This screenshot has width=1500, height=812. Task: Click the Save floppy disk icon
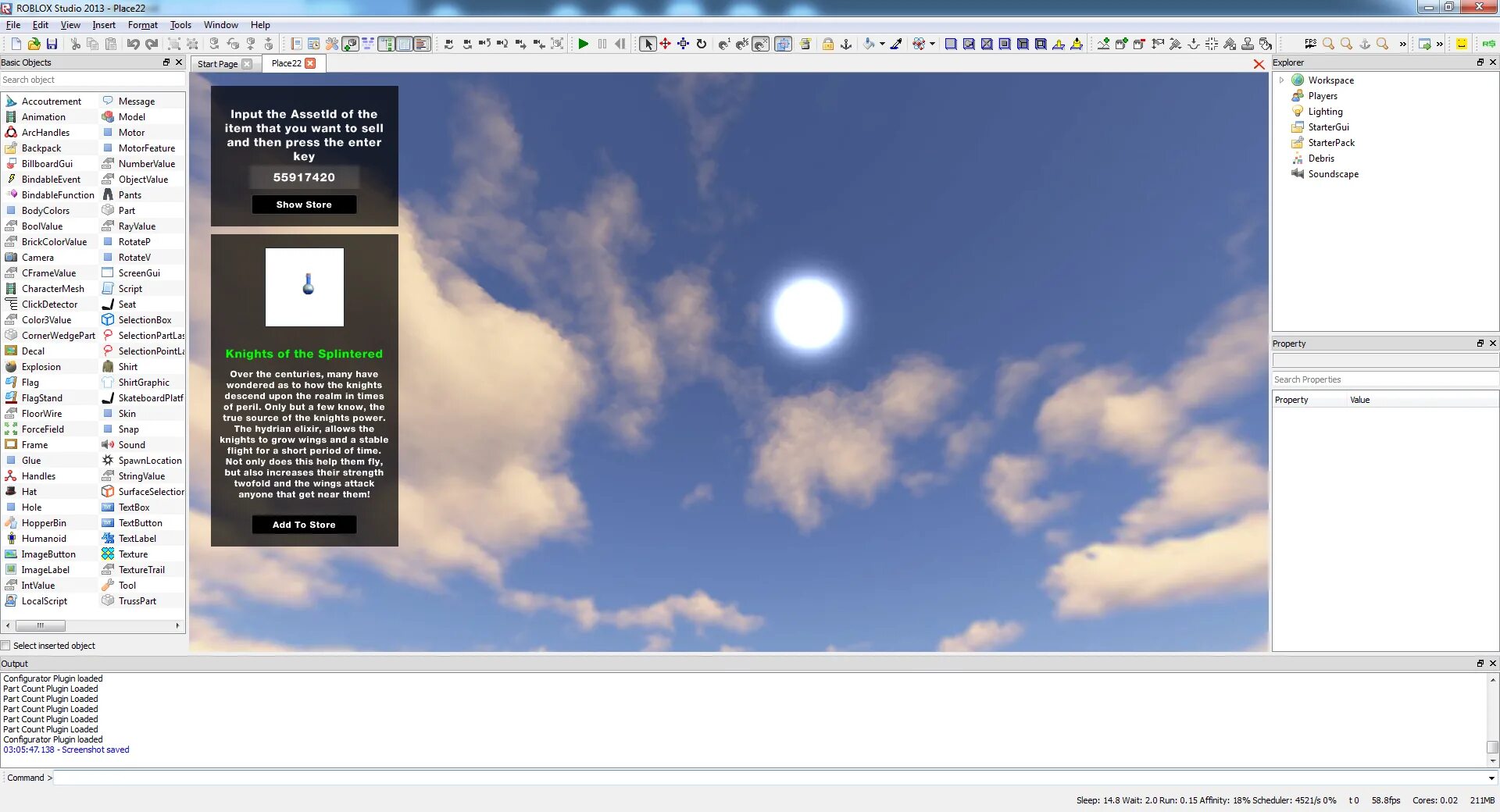(52, 45)
